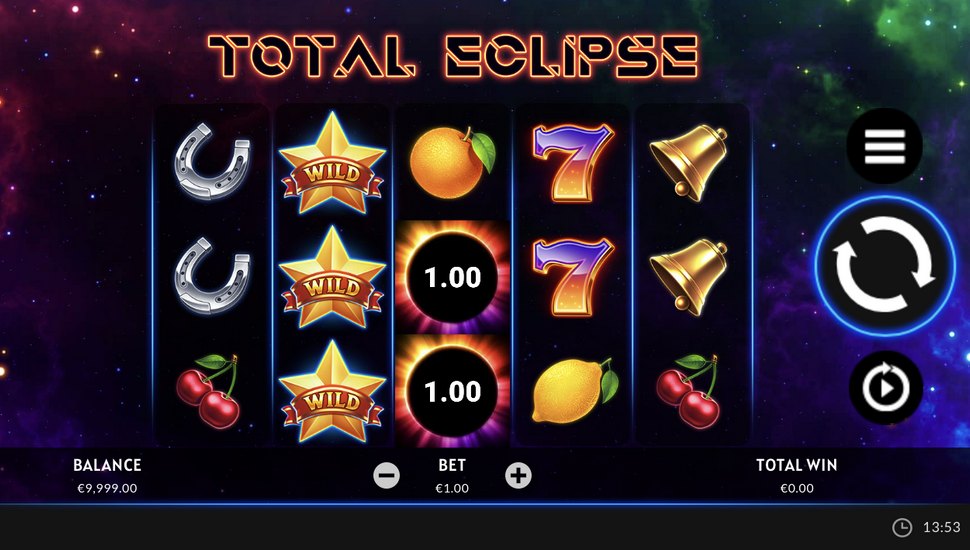The width and height of the screenshot is (970, 550).
Task: Click the top purple seven symbol
Action: click(573, 162)
